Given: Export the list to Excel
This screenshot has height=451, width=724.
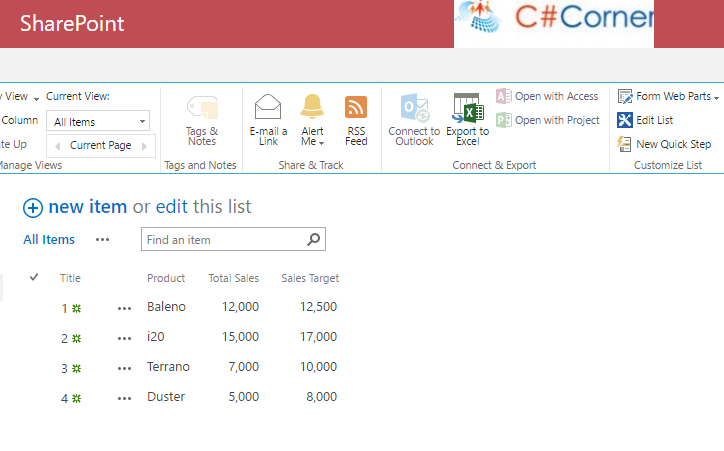Looking at the screenshot, I should click(x=467, y=120).
